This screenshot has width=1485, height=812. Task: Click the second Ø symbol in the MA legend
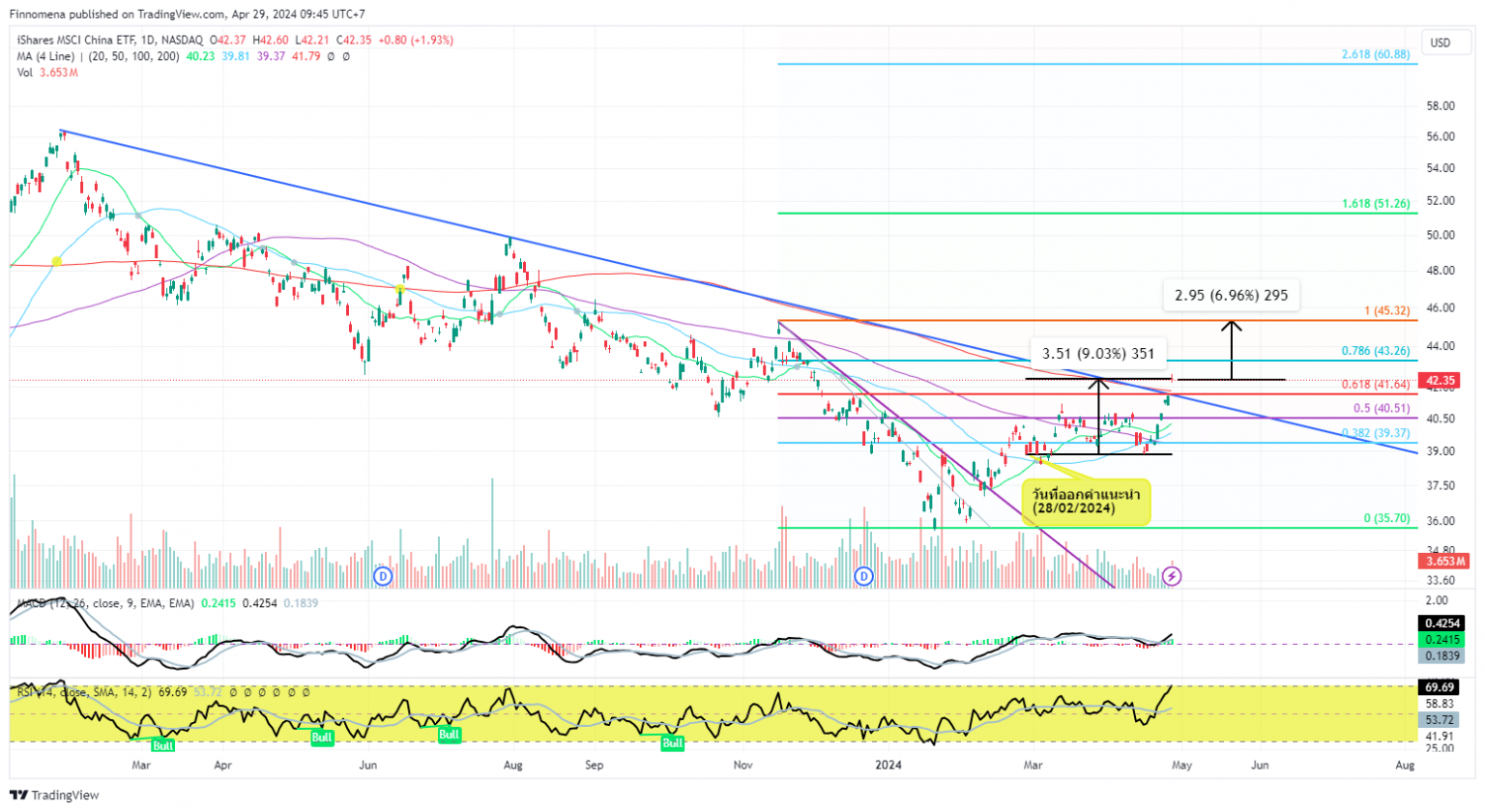pyautogui.click(x=346, y=56)
